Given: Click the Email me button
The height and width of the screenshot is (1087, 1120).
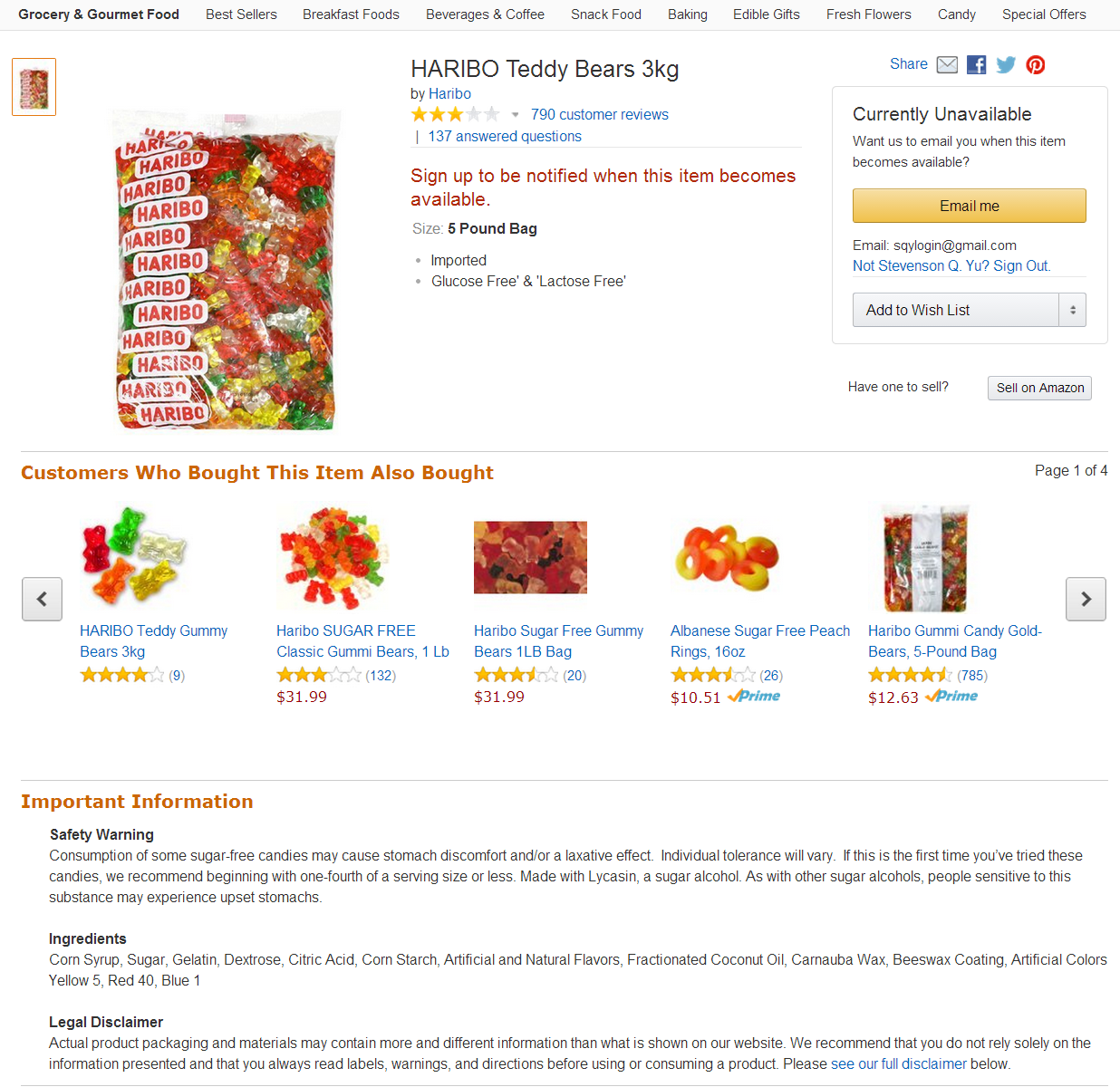Looking at the screenshot, I should click(x=969, y=206).
